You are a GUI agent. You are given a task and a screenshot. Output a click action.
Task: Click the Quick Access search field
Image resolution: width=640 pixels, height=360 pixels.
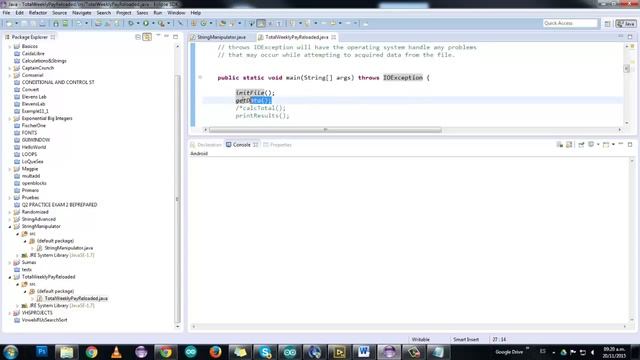[x=570, y=23]
